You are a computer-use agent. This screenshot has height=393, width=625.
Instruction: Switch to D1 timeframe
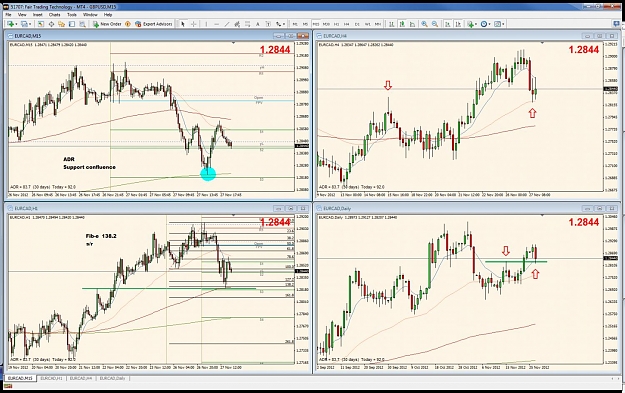coord(357,24)
